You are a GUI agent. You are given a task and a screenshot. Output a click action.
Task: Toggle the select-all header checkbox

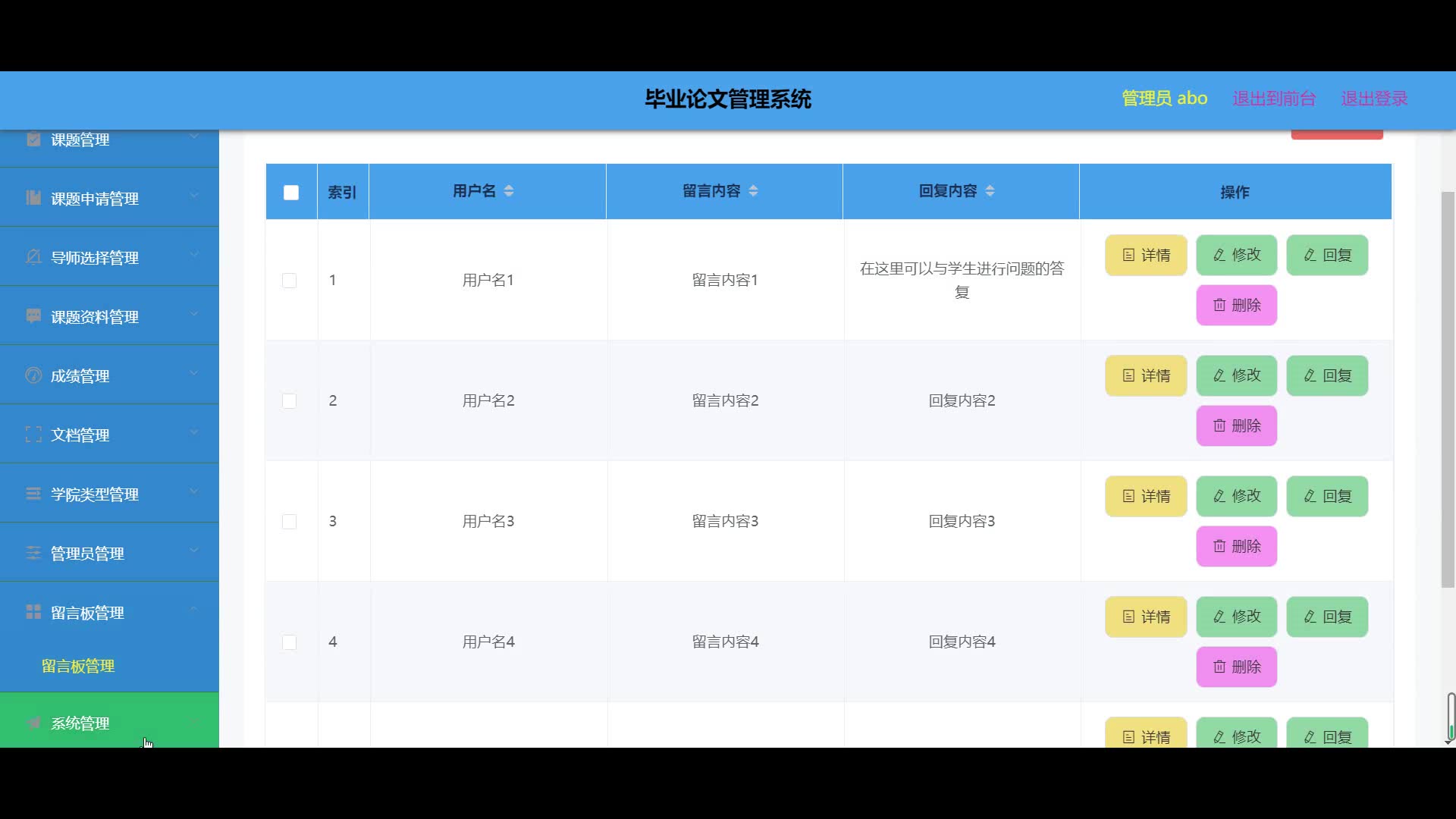[x=291, y=193]
